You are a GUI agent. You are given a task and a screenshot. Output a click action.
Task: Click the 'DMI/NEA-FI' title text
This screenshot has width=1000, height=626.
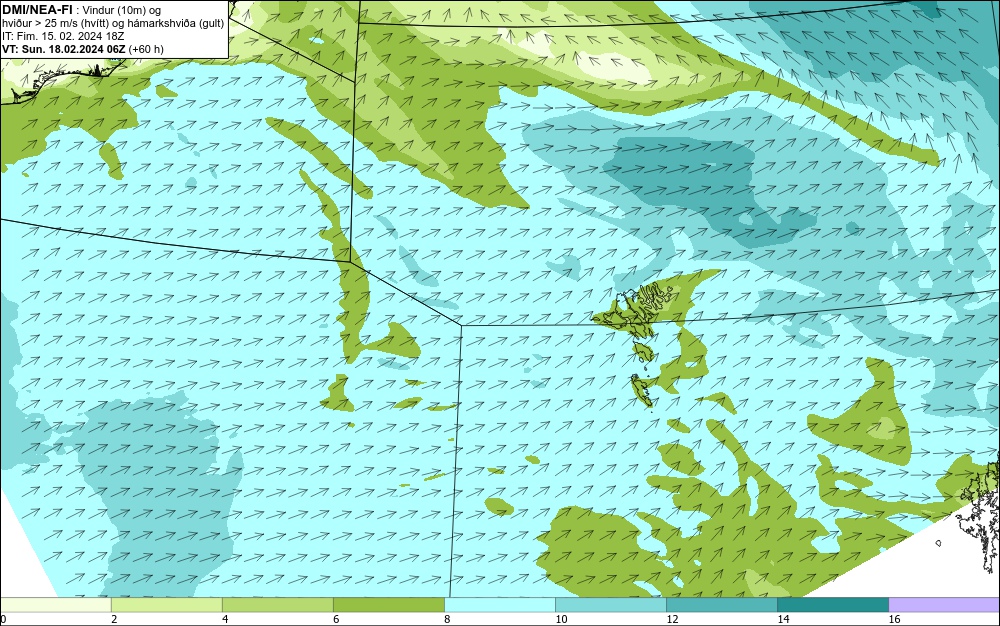(37, 10)
